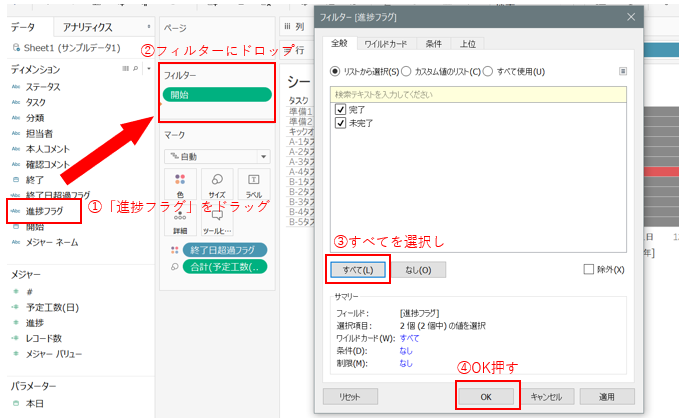685x418 pixels.
Task: Enable the 除外(X) checkbox
Action: (588, 269)
